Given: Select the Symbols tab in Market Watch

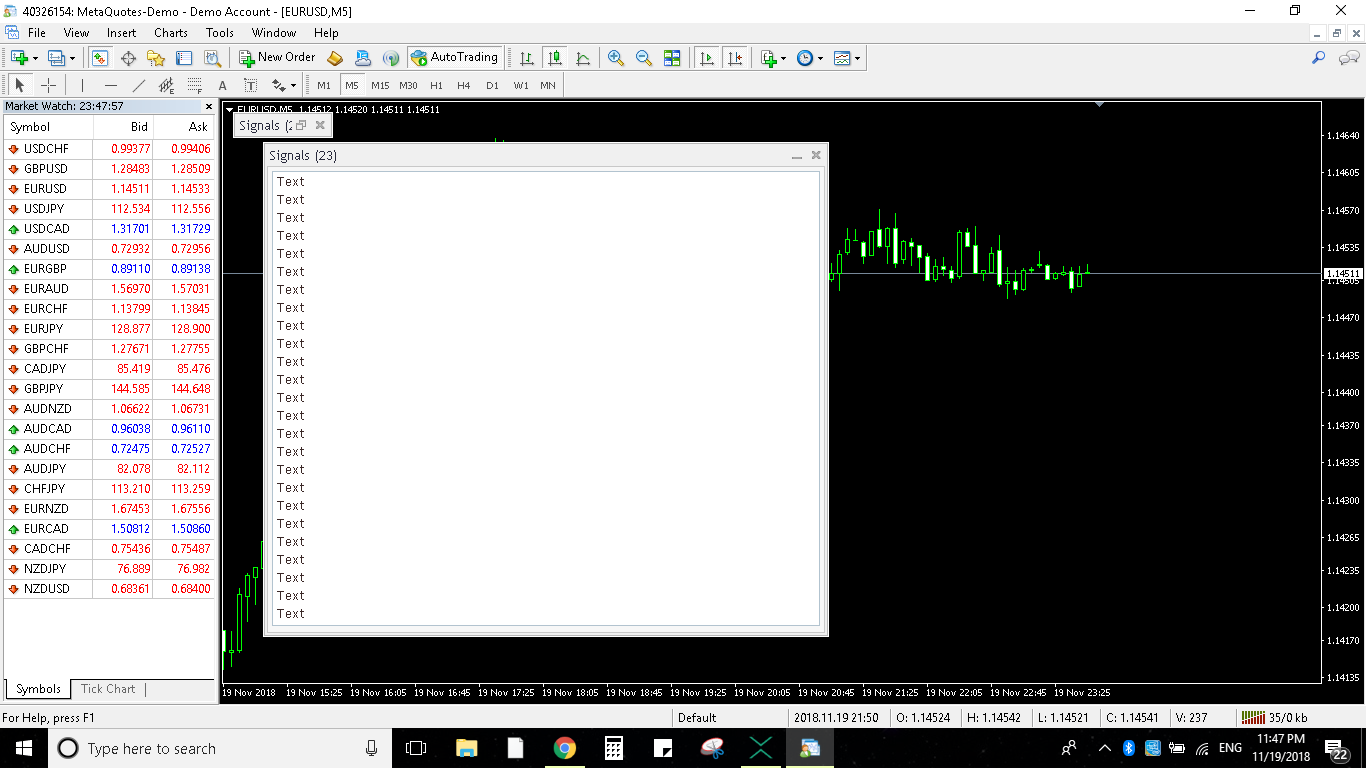Looking at the screenshot, I should click(x=38, y=689).
